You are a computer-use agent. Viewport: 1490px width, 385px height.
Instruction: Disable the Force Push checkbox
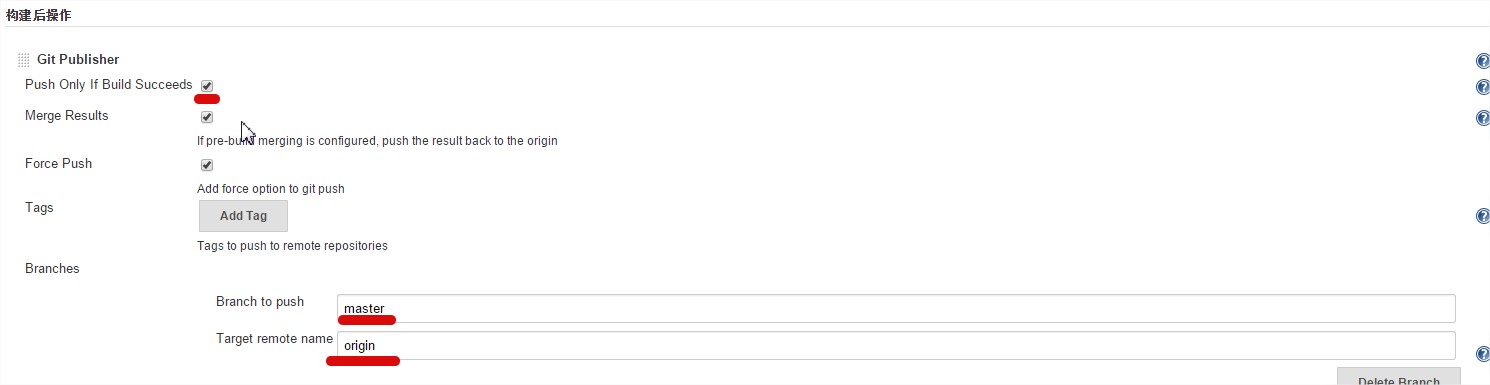coord(207,165)
